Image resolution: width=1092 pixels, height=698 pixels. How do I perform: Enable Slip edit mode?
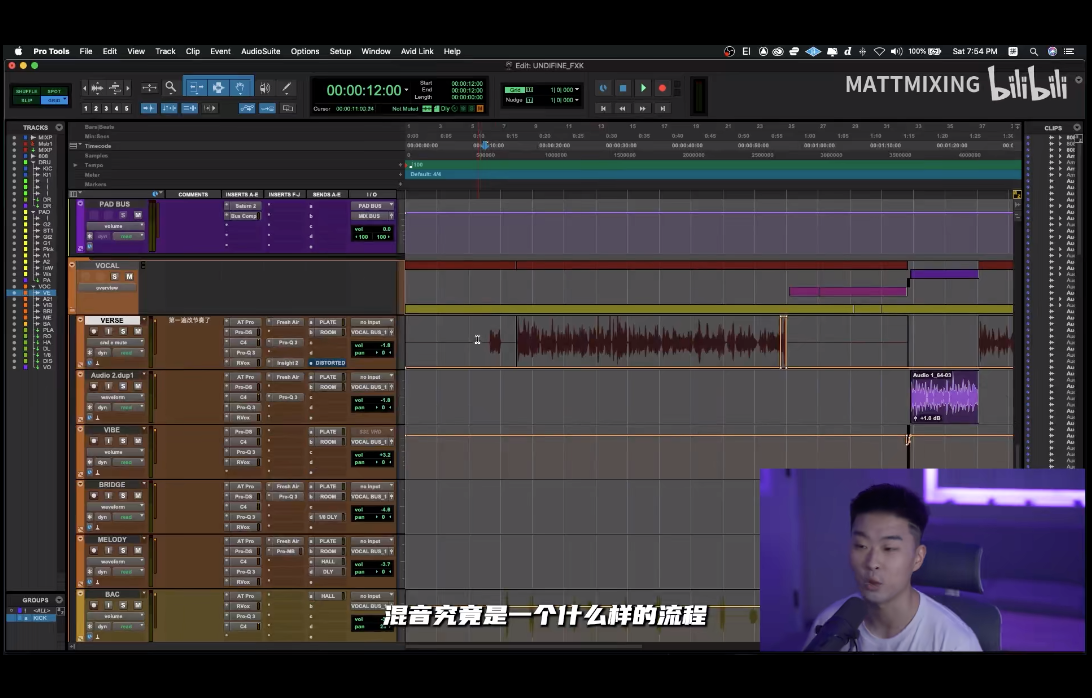tap(26, 100)
